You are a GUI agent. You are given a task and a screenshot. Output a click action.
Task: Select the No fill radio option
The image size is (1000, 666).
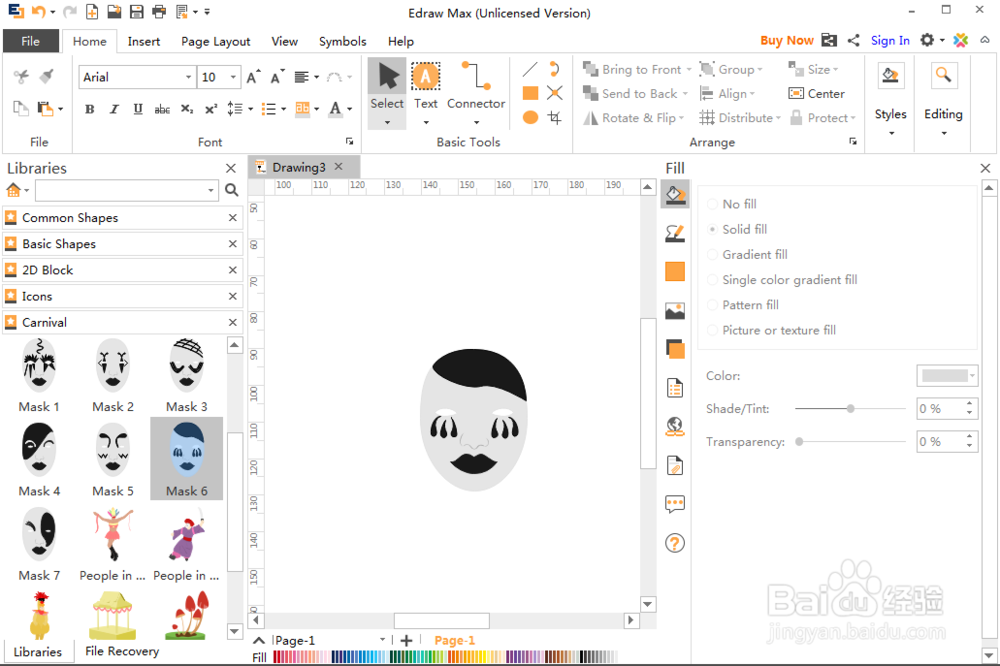tap(712, 204)
